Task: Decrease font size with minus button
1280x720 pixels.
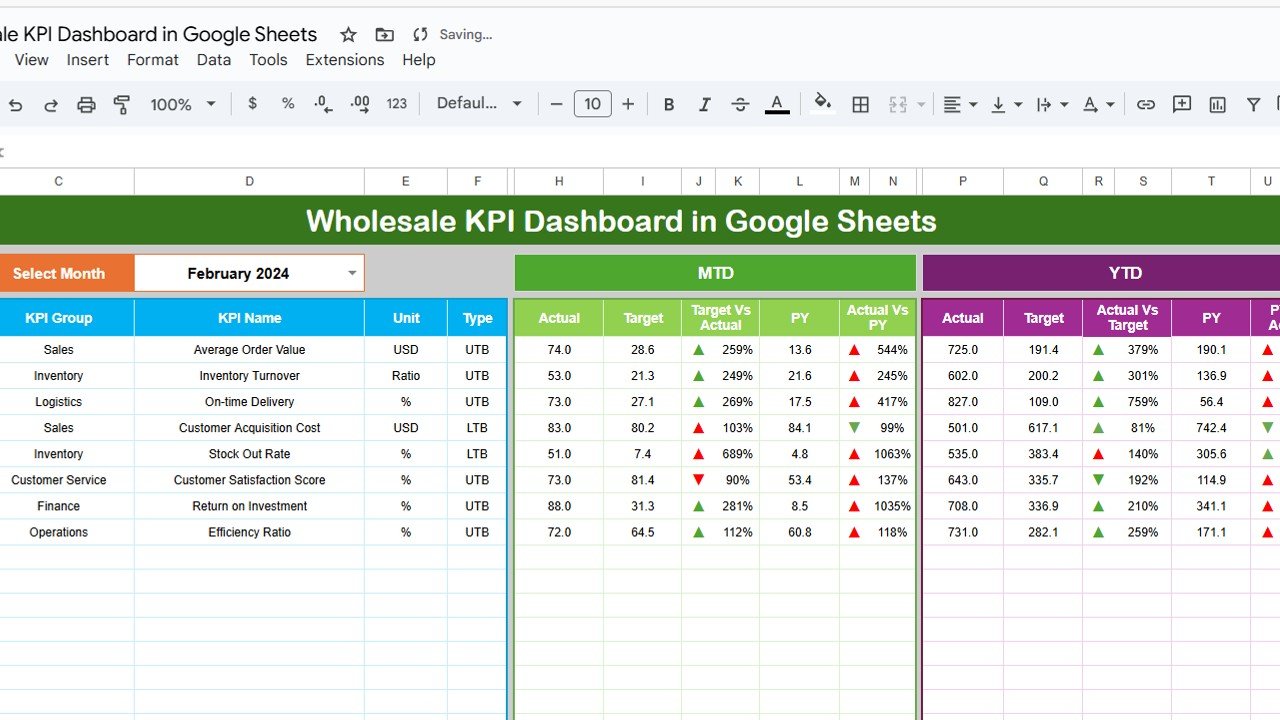Action: [557, 104]
